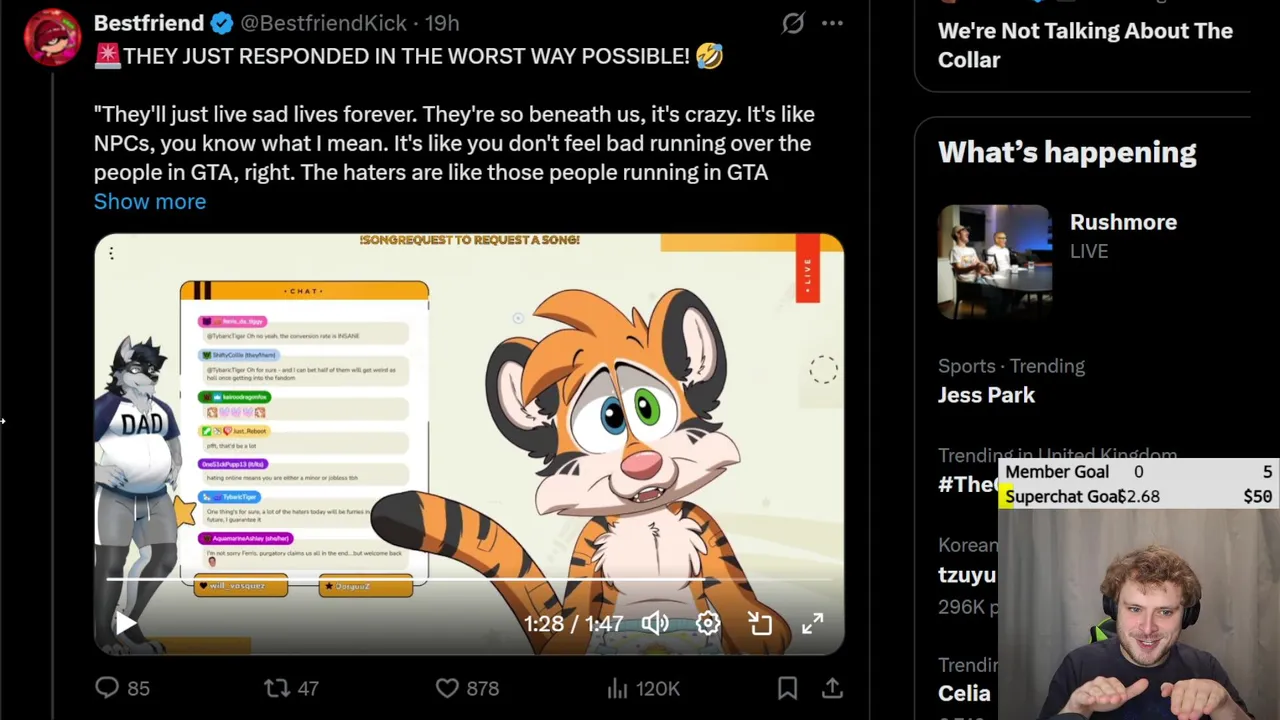
Task: Like the Bestfriend tweet
Action: (447, 688)
